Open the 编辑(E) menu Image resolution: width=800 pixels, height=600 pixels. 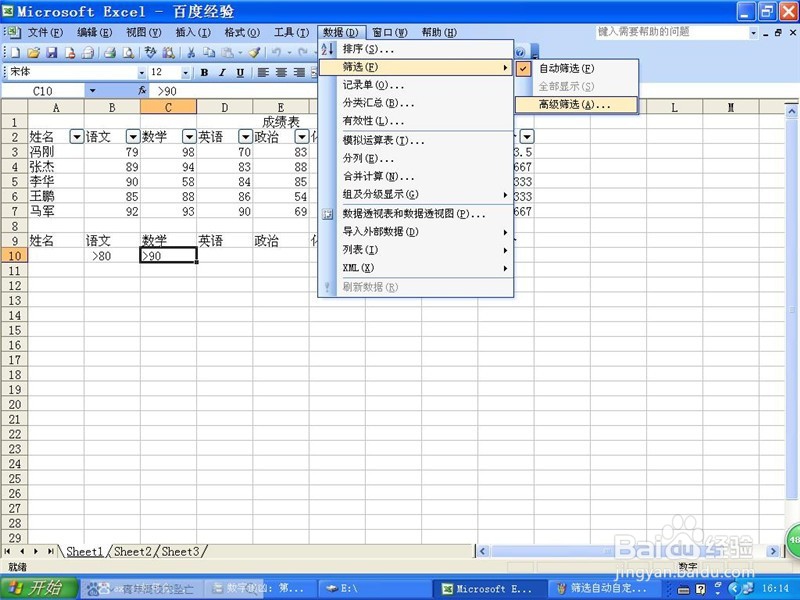tap(94, 32)
